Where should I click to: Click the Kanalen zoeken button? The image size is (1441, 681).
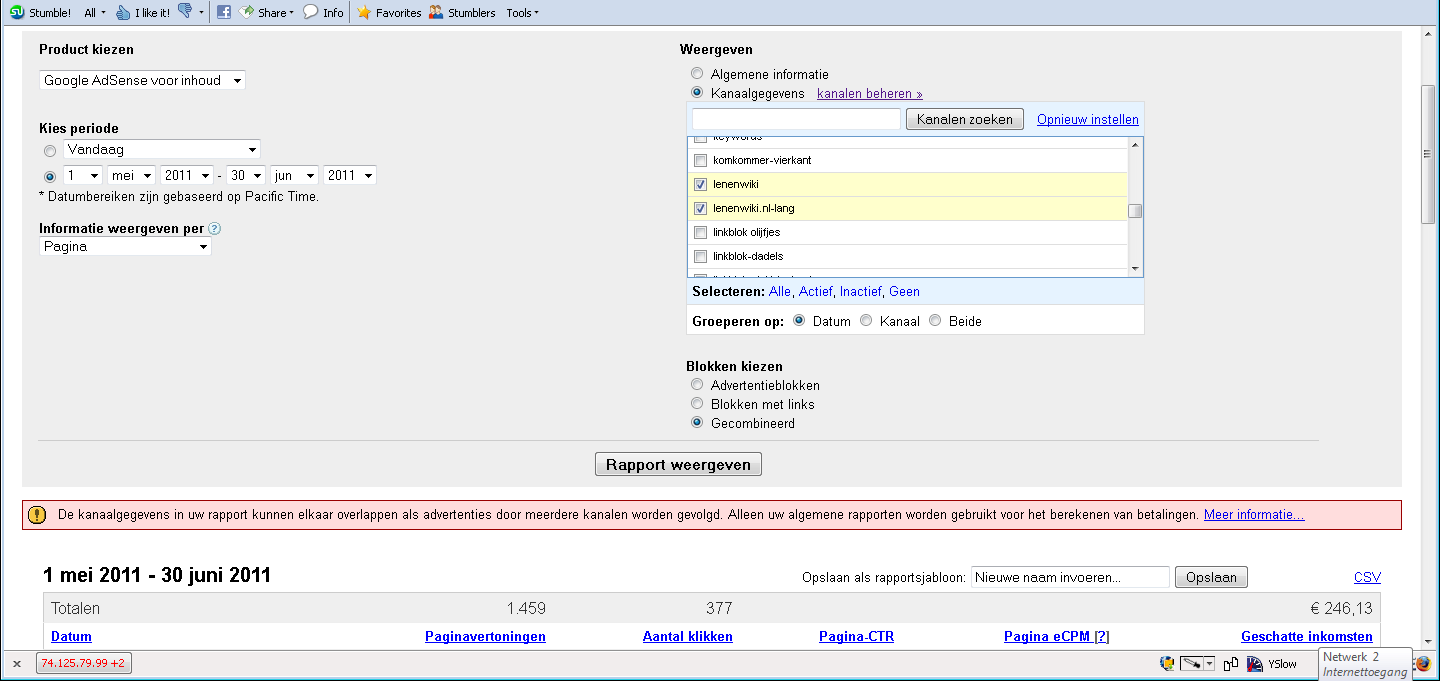pyautogui.click(x=965, y=119)
